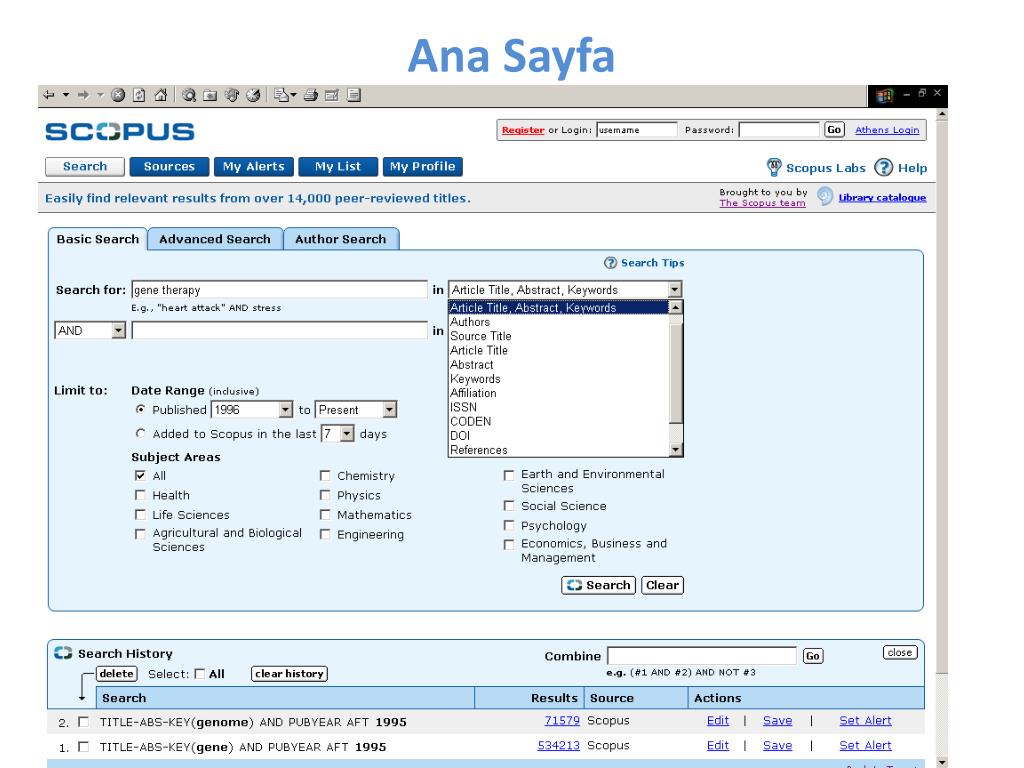Viewport: 1024px width, 768px height.
Task: Click the browser Media icon
Action: [x=232, y=95]
